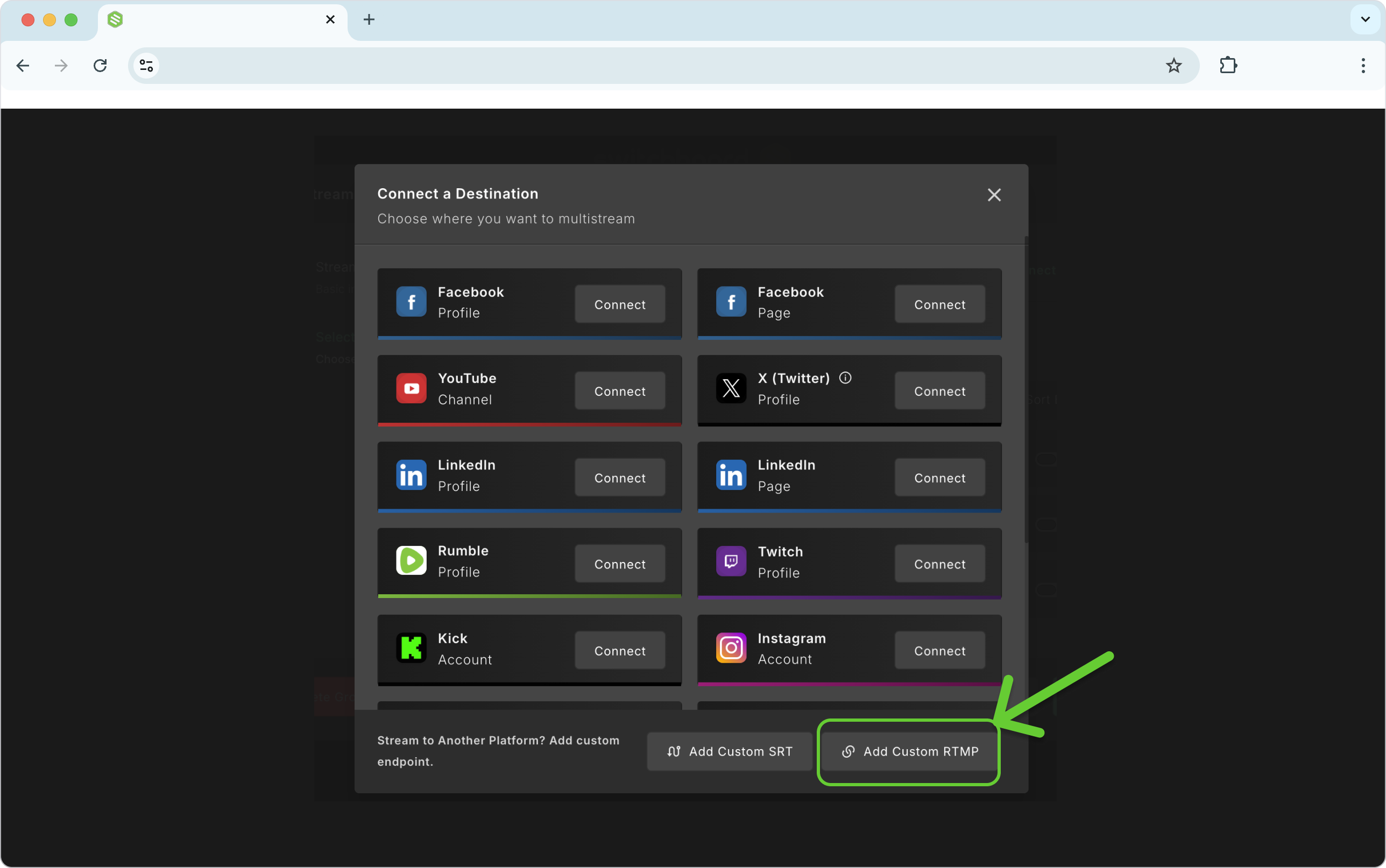
Task: Connect Twitch Profile destination
Action: [939, 564]
